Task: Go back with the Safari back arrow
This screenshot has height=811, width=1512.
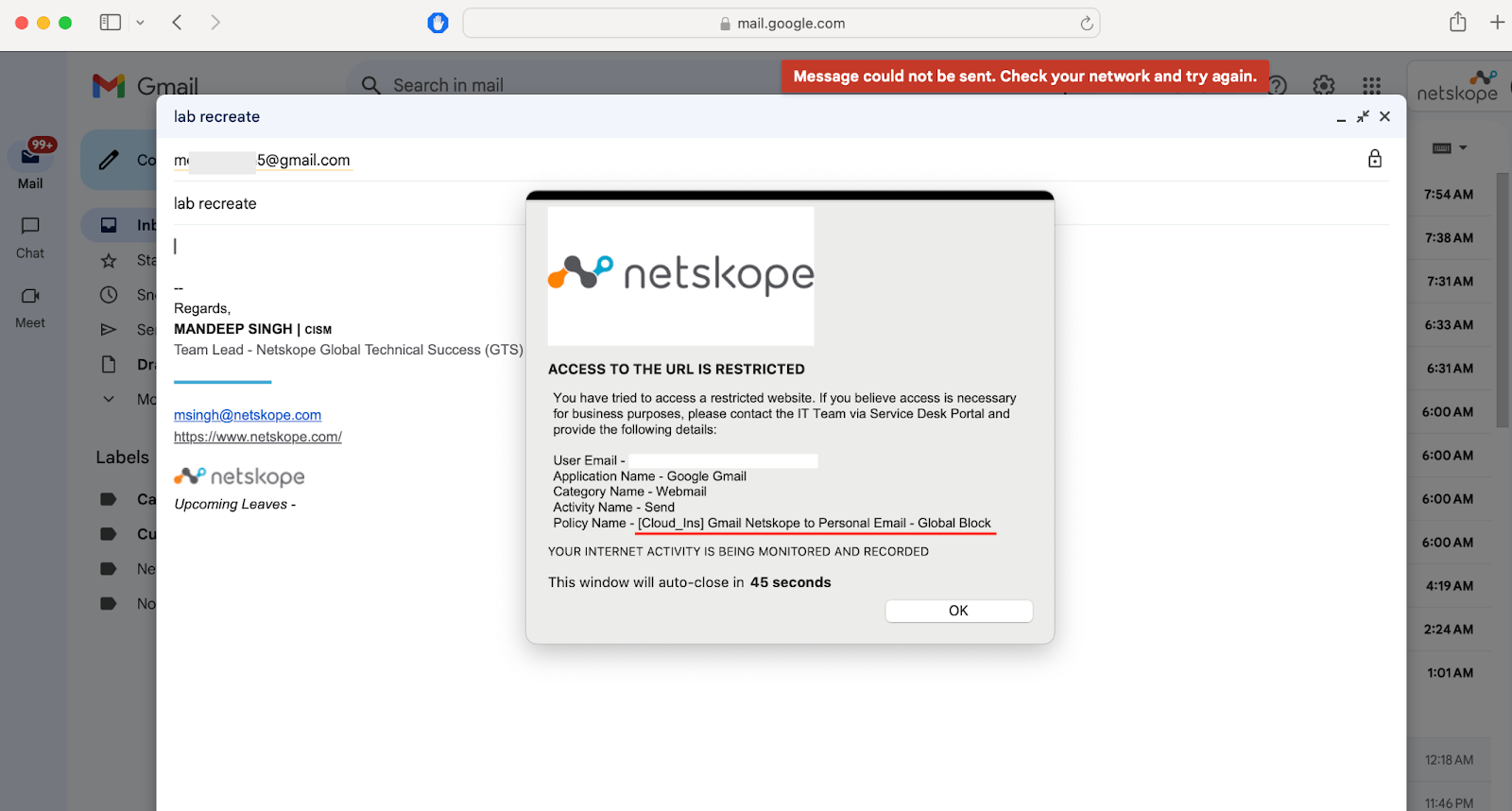Action: [x=177, y=22]
